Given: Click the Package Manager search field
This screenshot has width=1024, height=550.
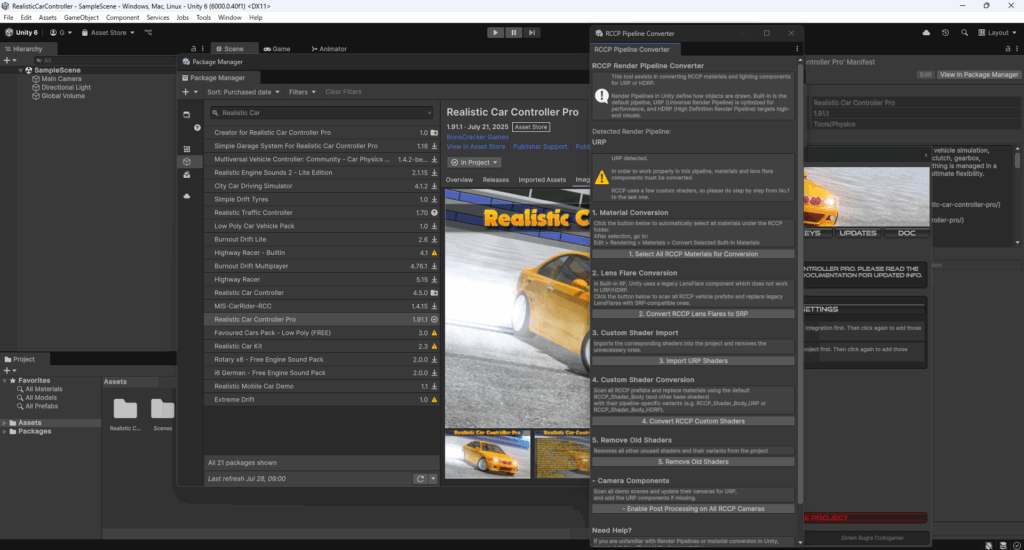Looking at the screenshot, I should (x=322, y=113).
